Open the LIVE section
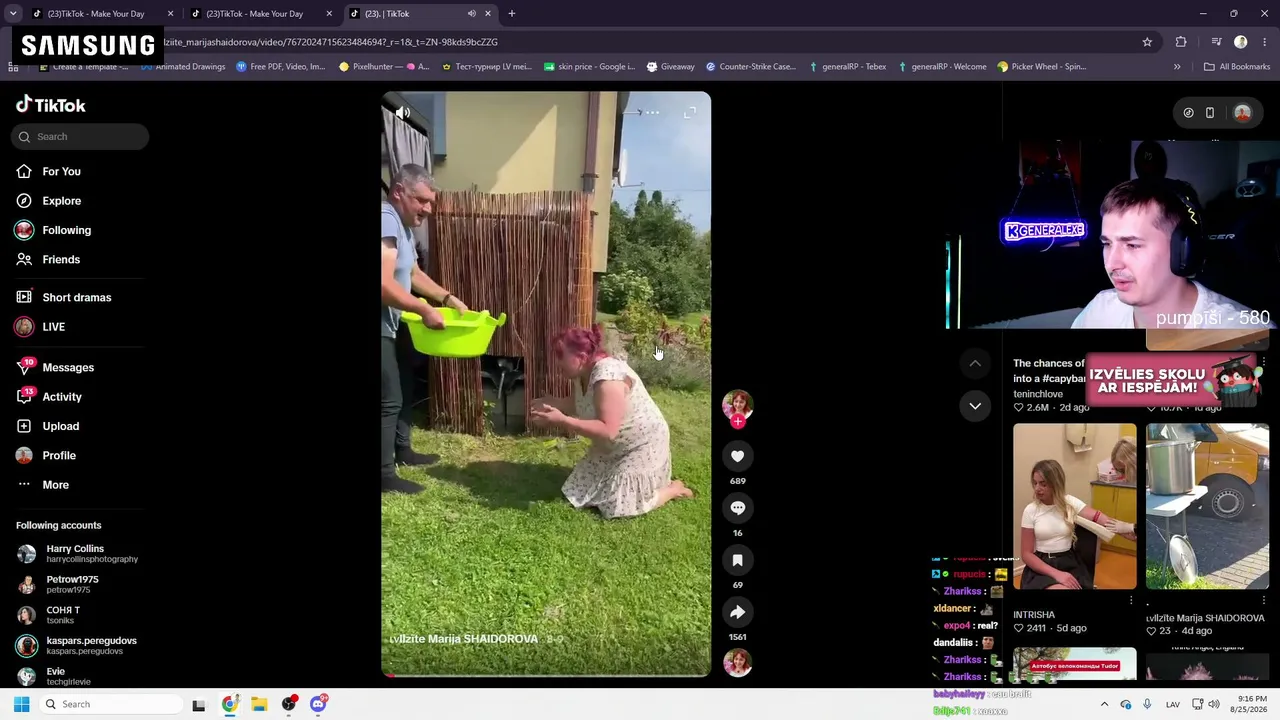This screenshot has height=720, width=1280. (53, 327)
